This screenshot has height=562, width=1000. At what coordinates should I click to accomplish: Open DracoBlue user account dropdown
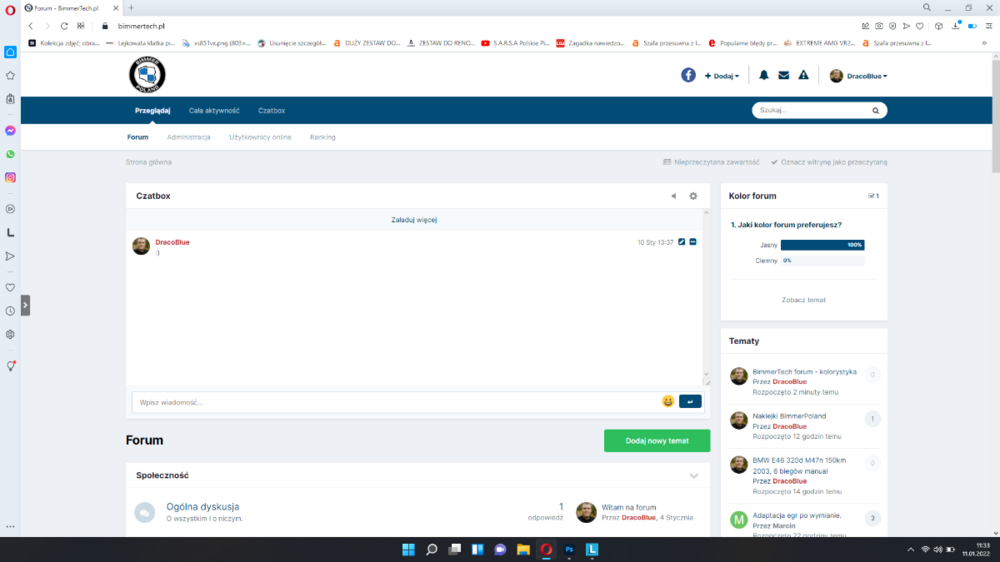pos(858,76)
